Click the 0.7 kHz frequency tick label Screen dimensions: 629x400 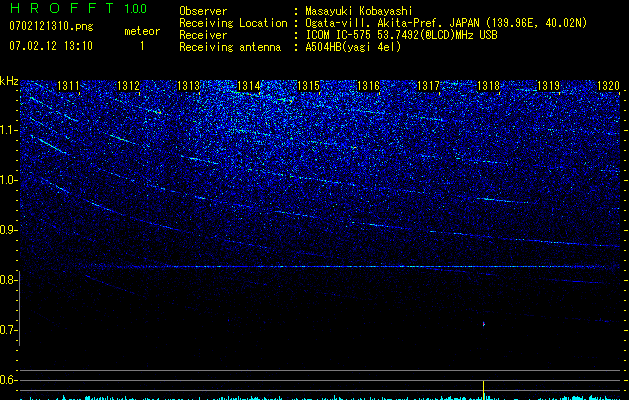click(9, 330)
